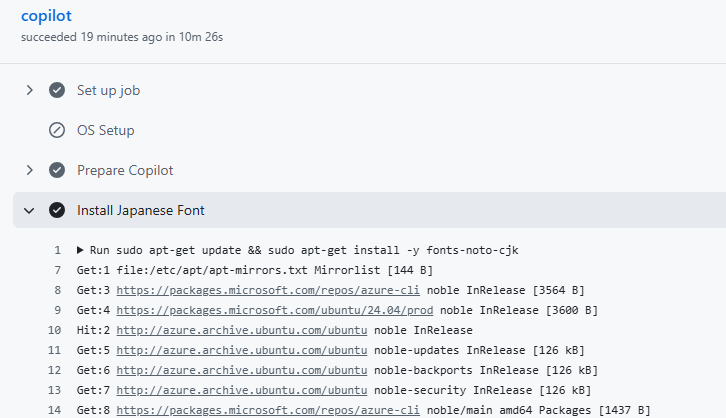Screen dimensions: 726x418
Task: Open azure archive link on line 10
Action: (242, 330)
